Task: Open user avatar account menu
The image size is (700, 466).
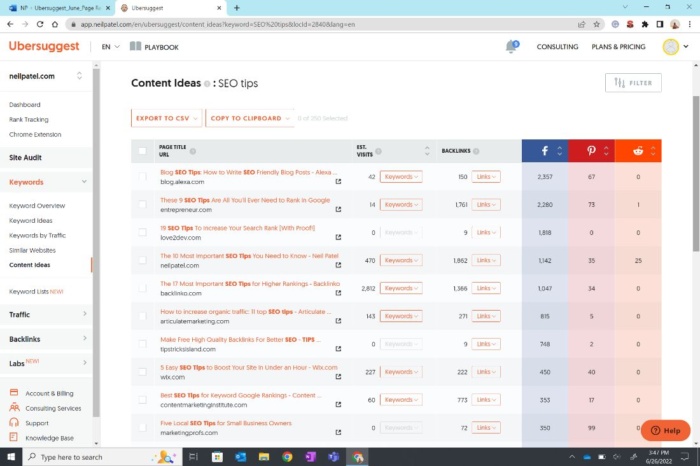Action: [675, 46]
